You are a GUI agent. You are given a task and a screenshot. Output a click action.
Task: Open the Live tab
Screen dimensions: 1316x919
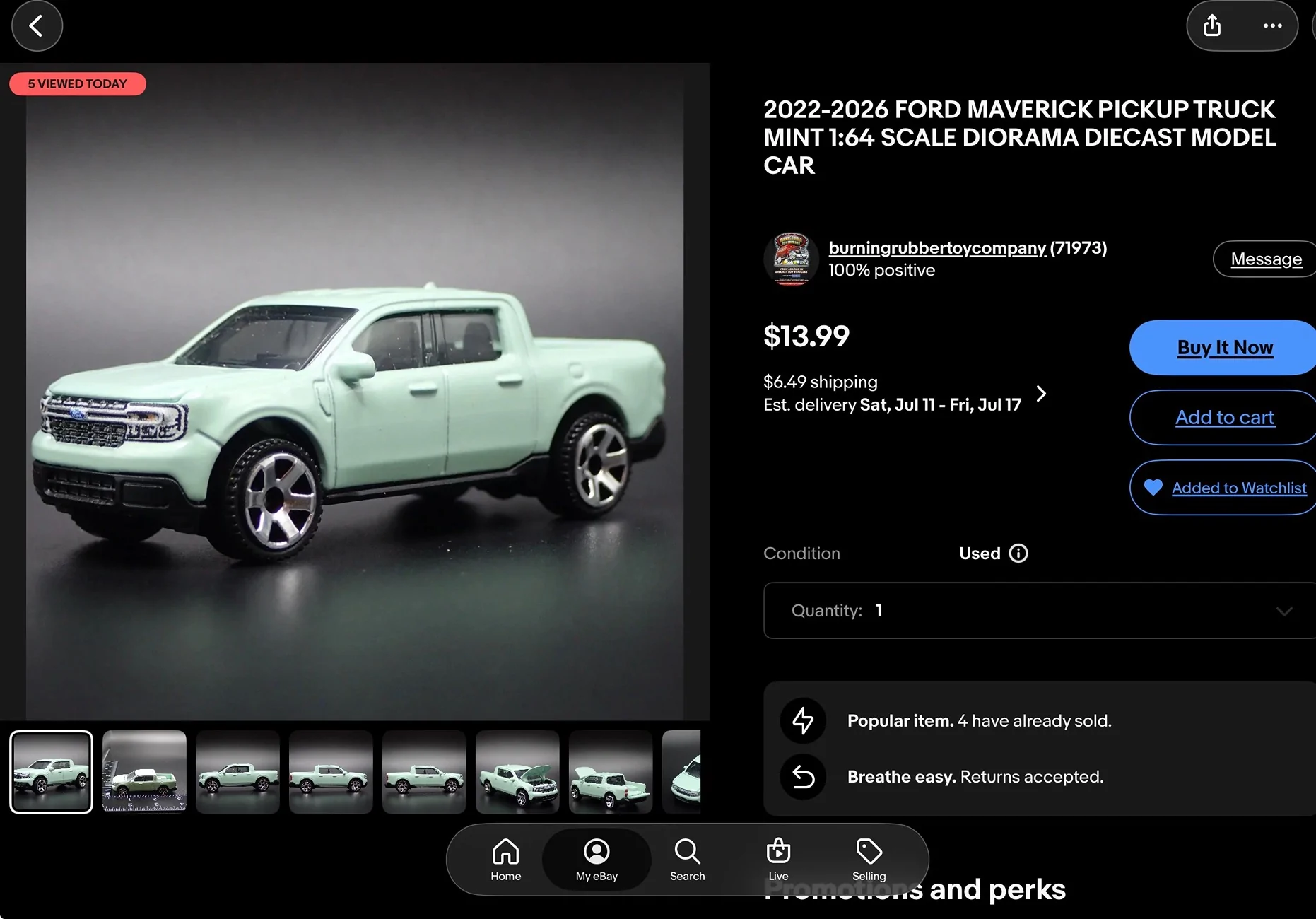tap(778, 860)
